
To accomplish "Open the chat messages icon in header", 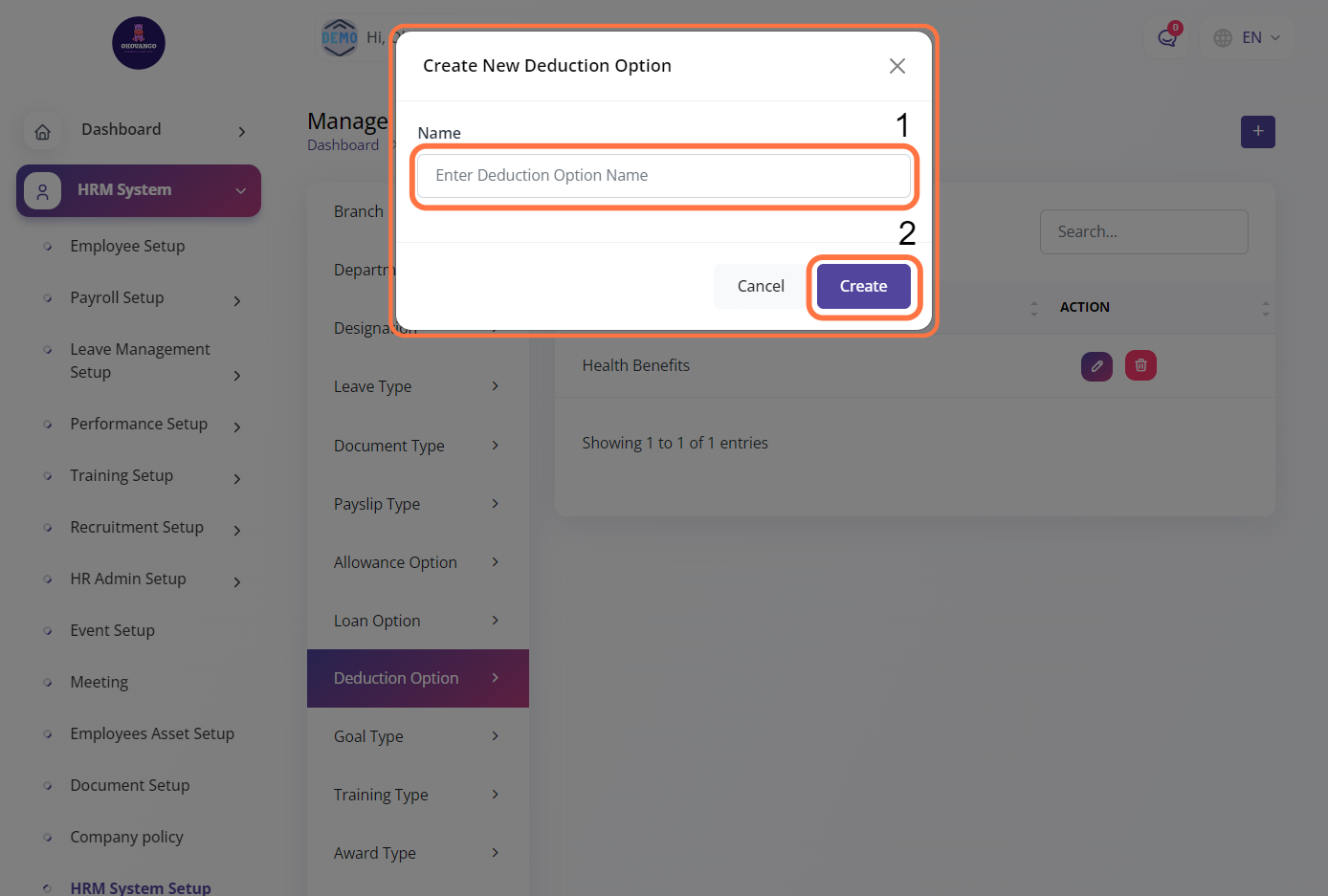I will 1166,38.
